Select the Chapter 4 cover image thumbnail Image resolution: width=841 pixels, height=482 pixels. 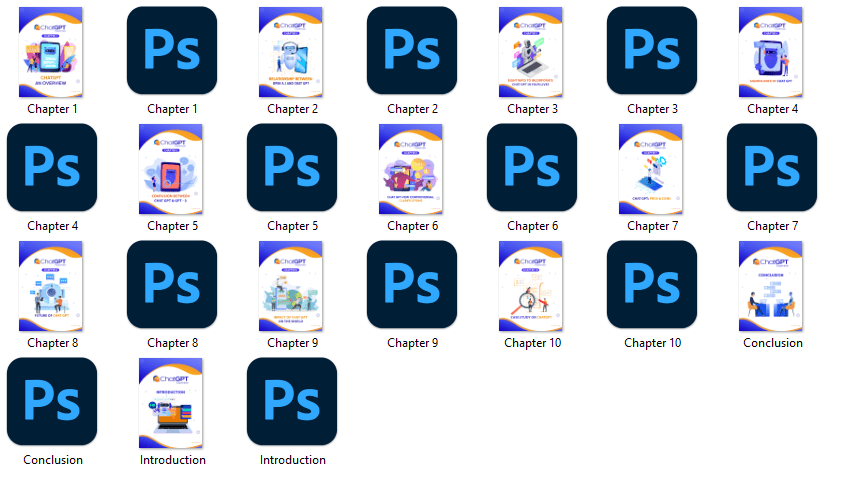tap(772, 51)
